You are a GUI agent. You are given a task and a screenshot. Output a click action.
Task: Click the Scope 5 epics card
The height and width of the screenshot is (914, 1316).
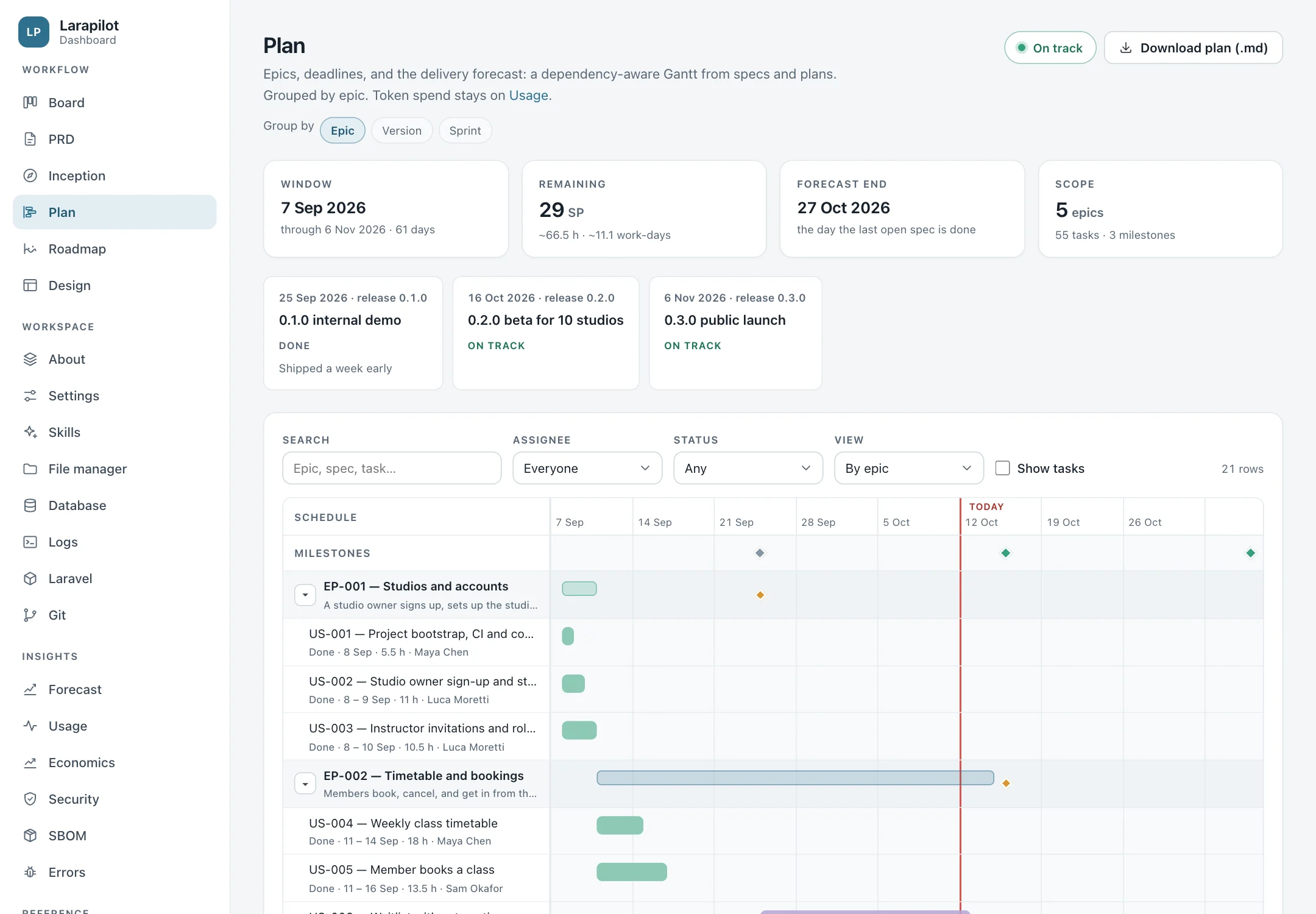point(1160,209)
